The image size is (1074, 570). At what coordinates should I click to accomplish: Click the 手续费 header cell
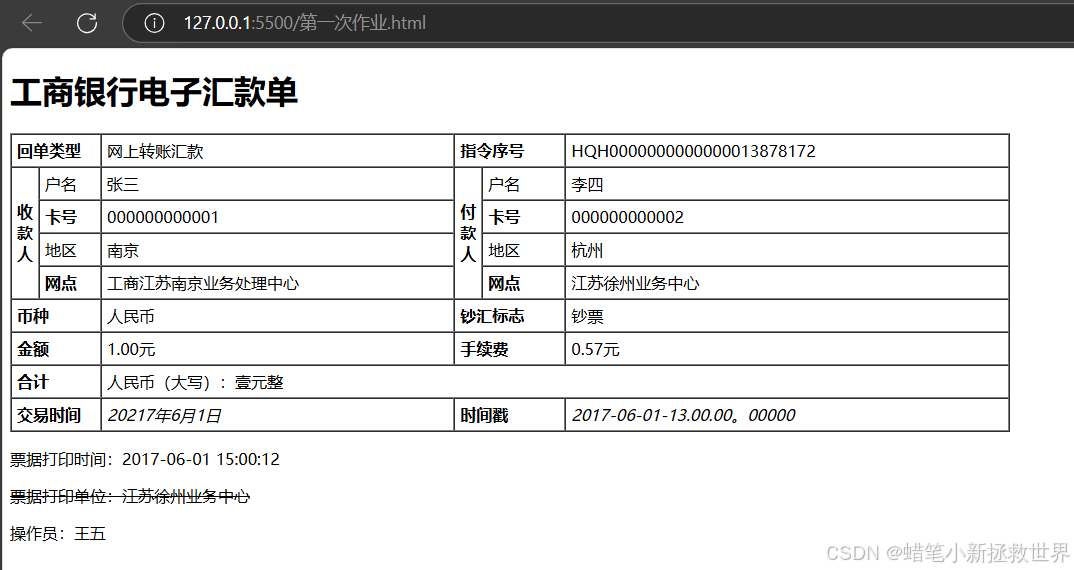[x=510, y=349]
